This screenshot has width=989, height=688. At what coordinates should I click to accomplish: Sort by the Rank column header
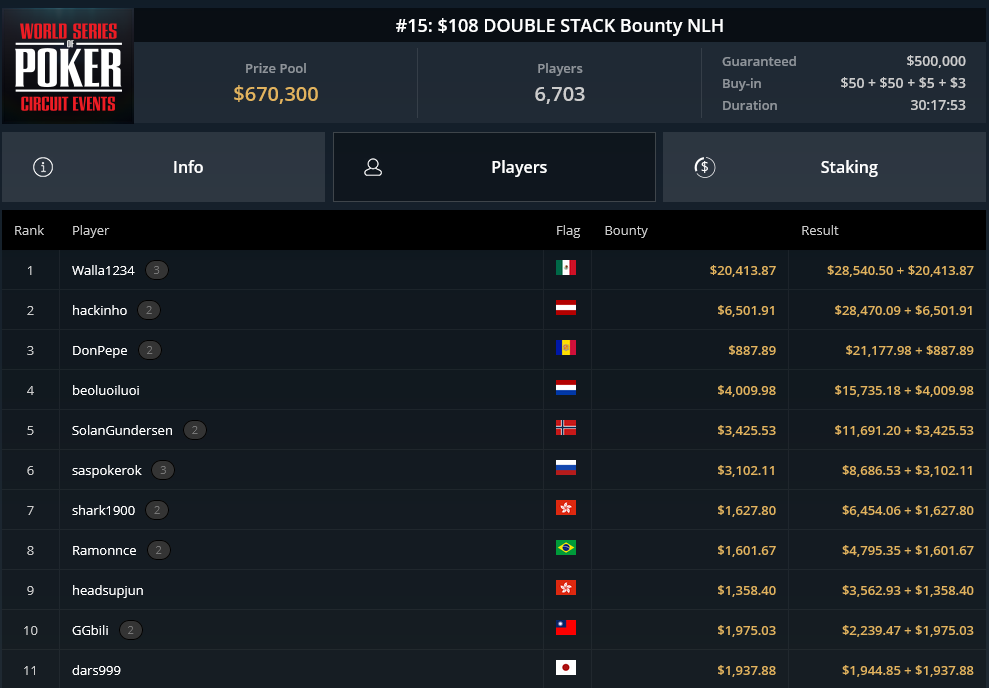[29, 231]
